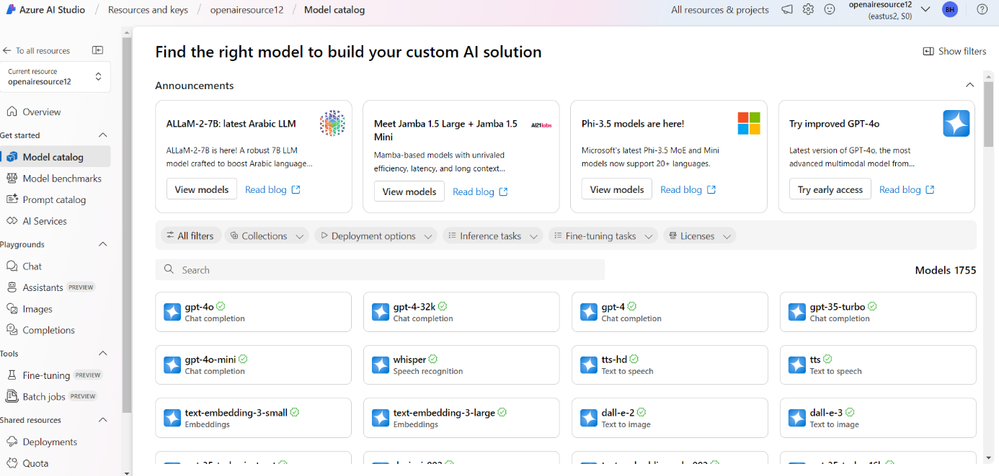Click the dall-e-3 model icon
This screenshot has height=476, width=999.
pos(797,418)
